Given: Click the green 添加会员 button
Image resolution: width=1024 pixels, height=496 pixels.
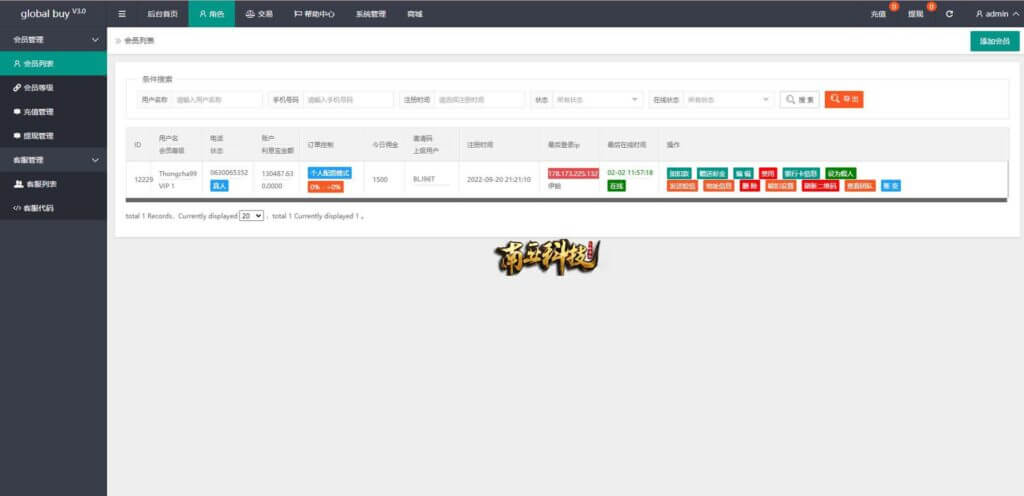Looking at the screenshot, I should point(995,41).
